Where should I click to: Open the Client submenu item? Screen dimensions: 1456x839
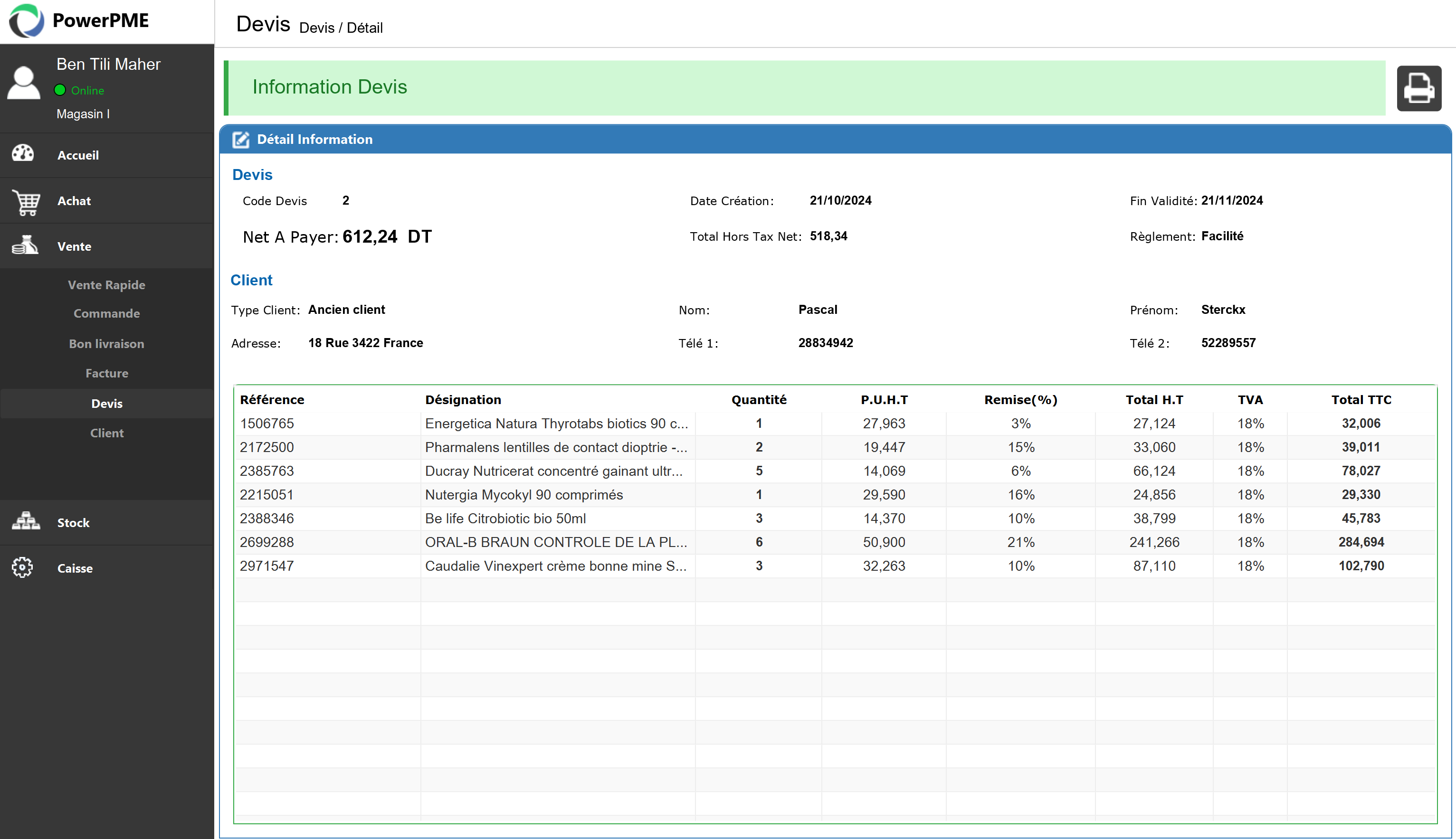click(106, 433)
